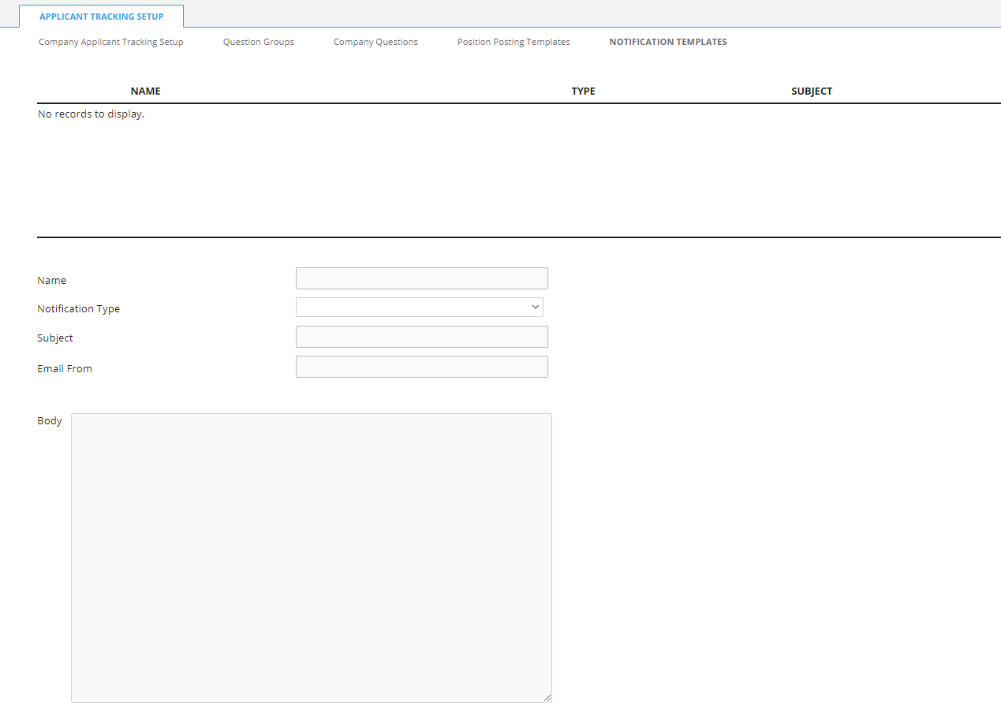Viewport: 1001px width, 720px height.
Task: Click the Subject field label
Action: click(x=55, y=338)
